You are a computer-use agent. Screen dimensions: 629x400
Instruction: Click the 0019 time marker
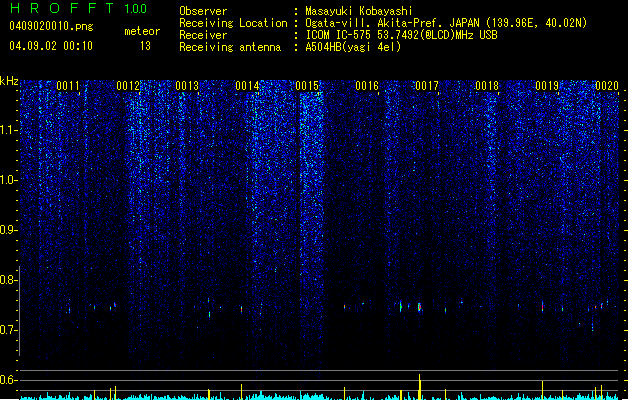coord(547,86)
